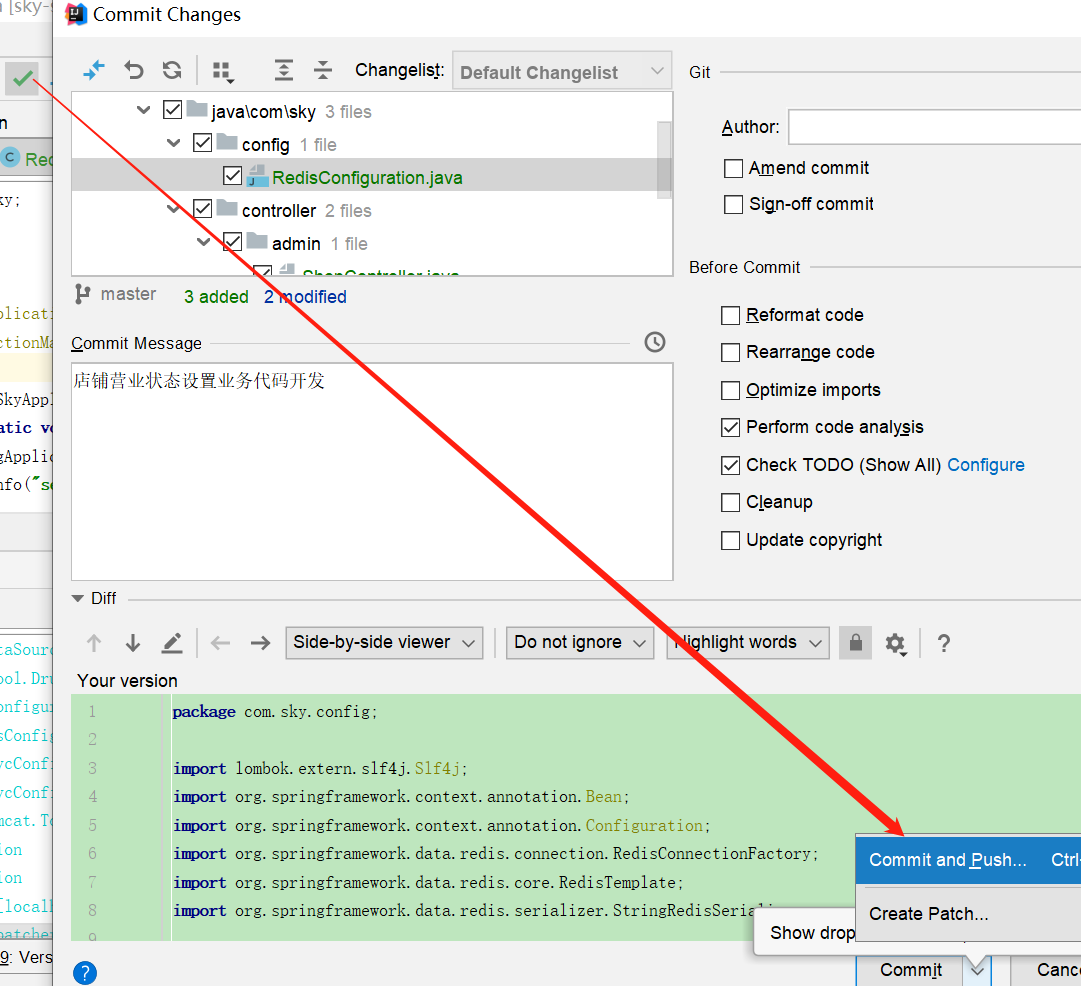Image resolution: width=1081 pixels, height=986 pixels.
Task: Click into the Commit Message text area
Action: click(372, 472)
